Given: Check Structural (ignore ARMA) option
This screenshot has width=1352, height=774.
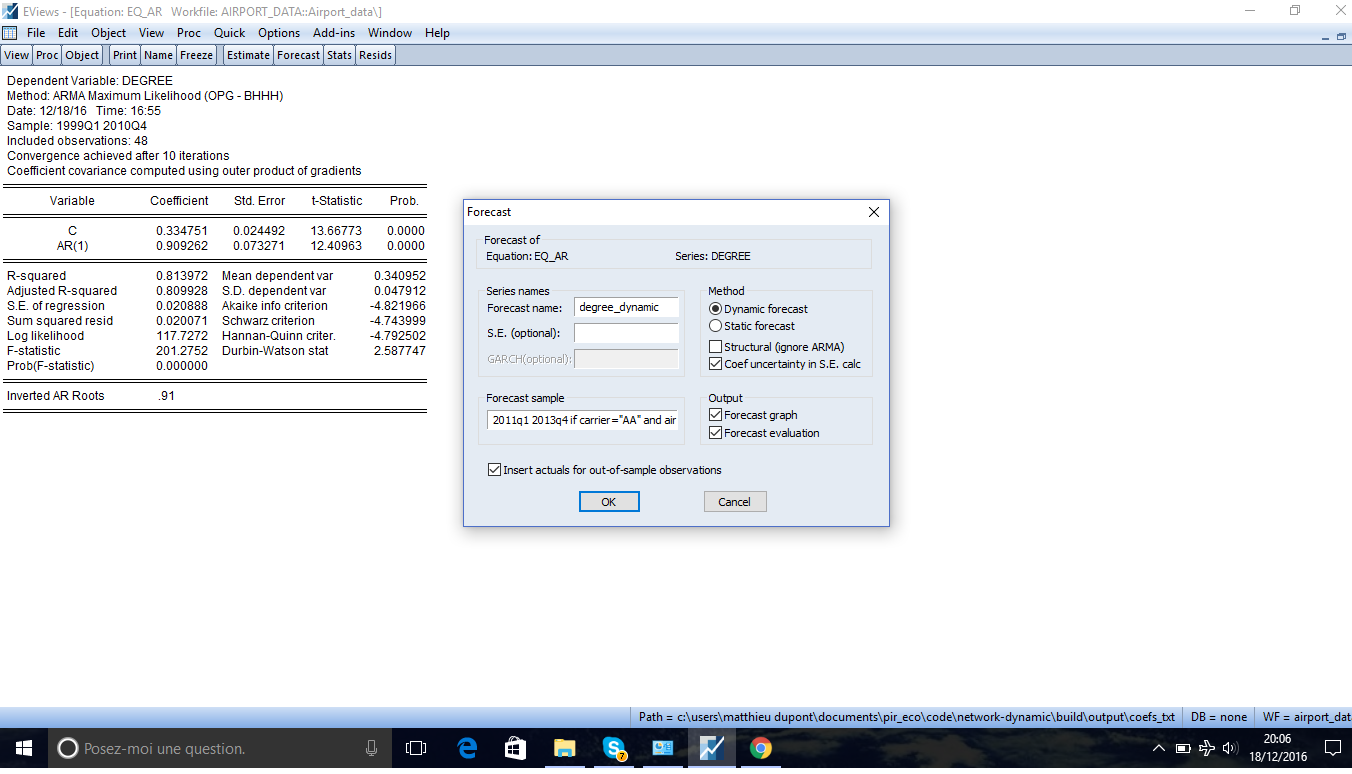Looking at the screenshot, I should (x=715, y=347).
